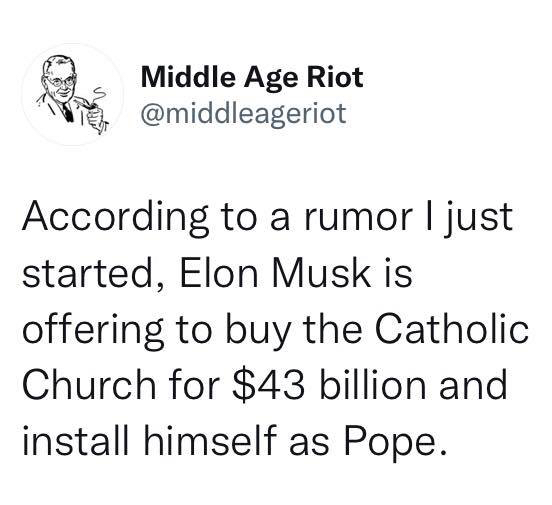Click the word Riot in display name
Image resolution: width=552 pixels, height=505 pixels.
coord(335,77)
